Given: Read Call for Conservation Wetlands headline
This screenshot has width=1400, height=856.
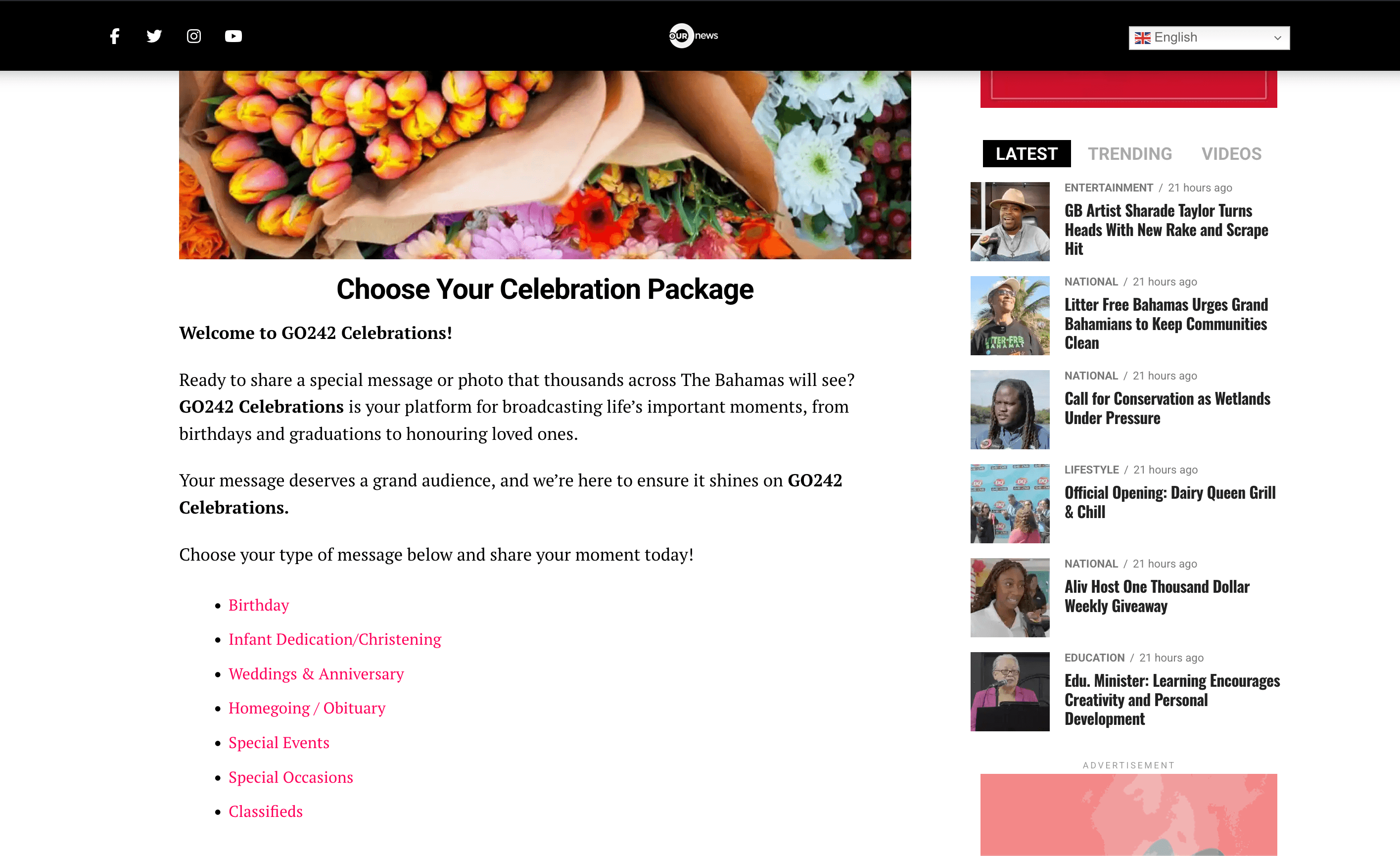Looking at the screenshot, I should tap(1167, 408).
